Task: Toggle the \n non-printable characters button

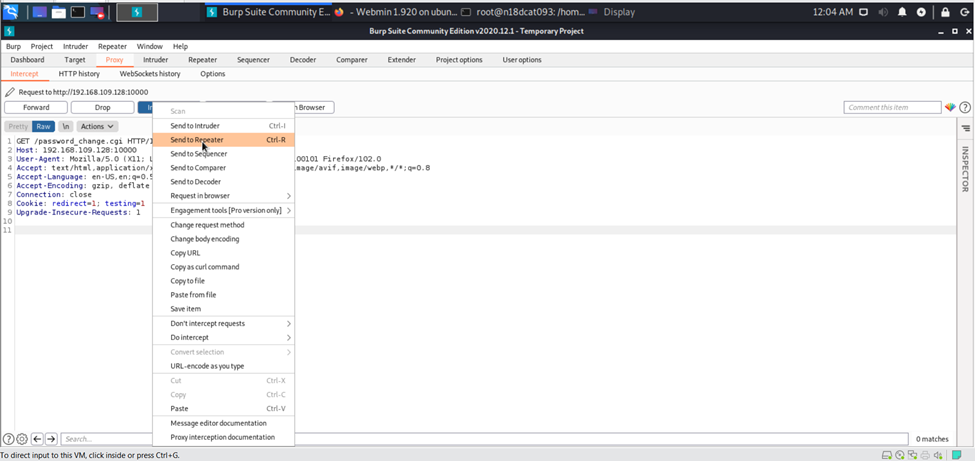Action: pyautogui.click(x=65, y=126)
